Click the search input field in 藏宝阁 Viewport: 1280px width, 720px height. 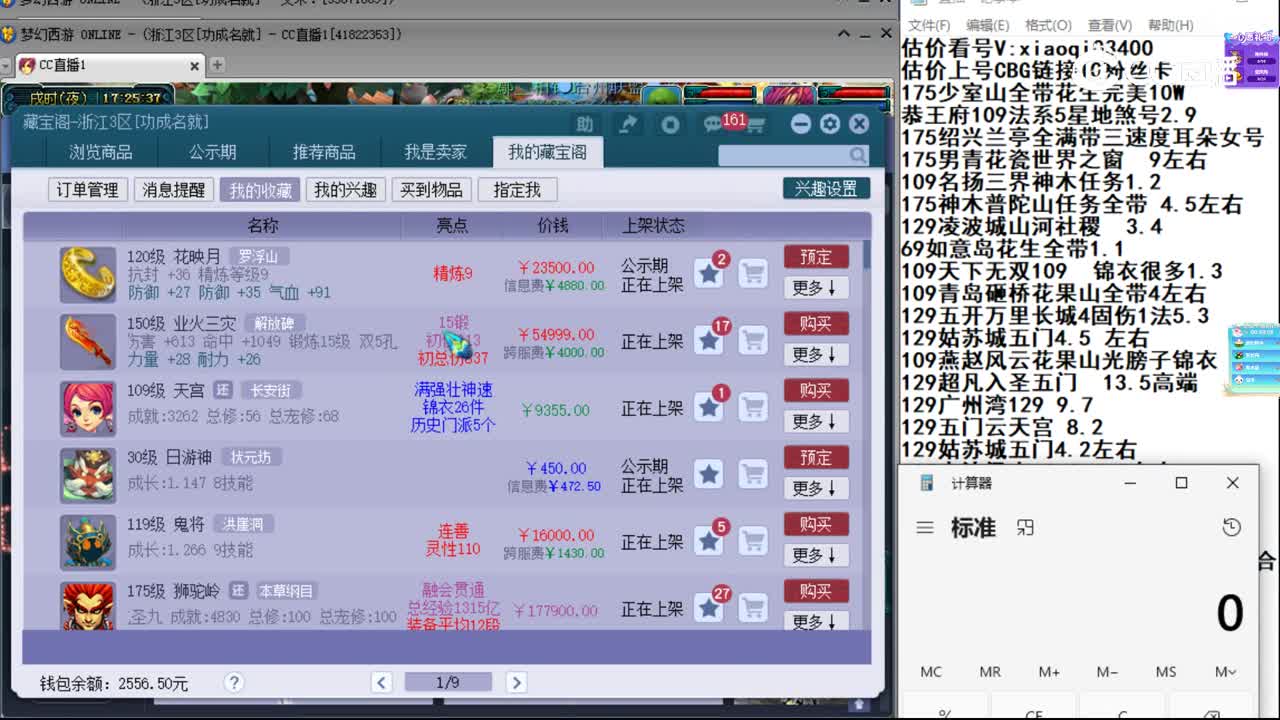click(x=784, y=155)
